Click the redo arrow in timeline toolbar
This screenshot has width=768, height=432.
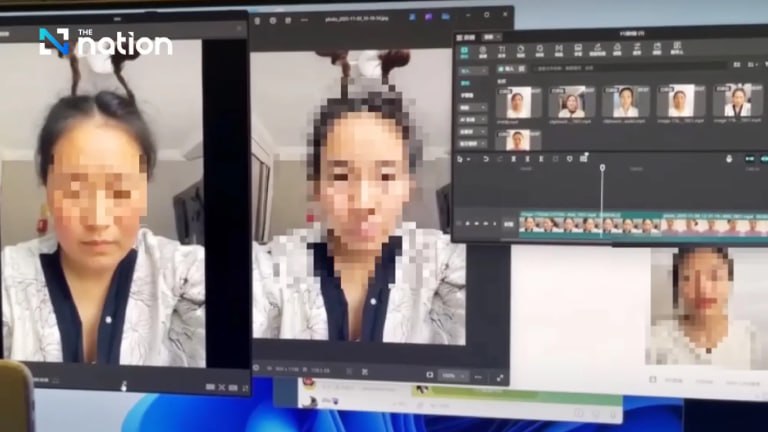click(500, 159)
